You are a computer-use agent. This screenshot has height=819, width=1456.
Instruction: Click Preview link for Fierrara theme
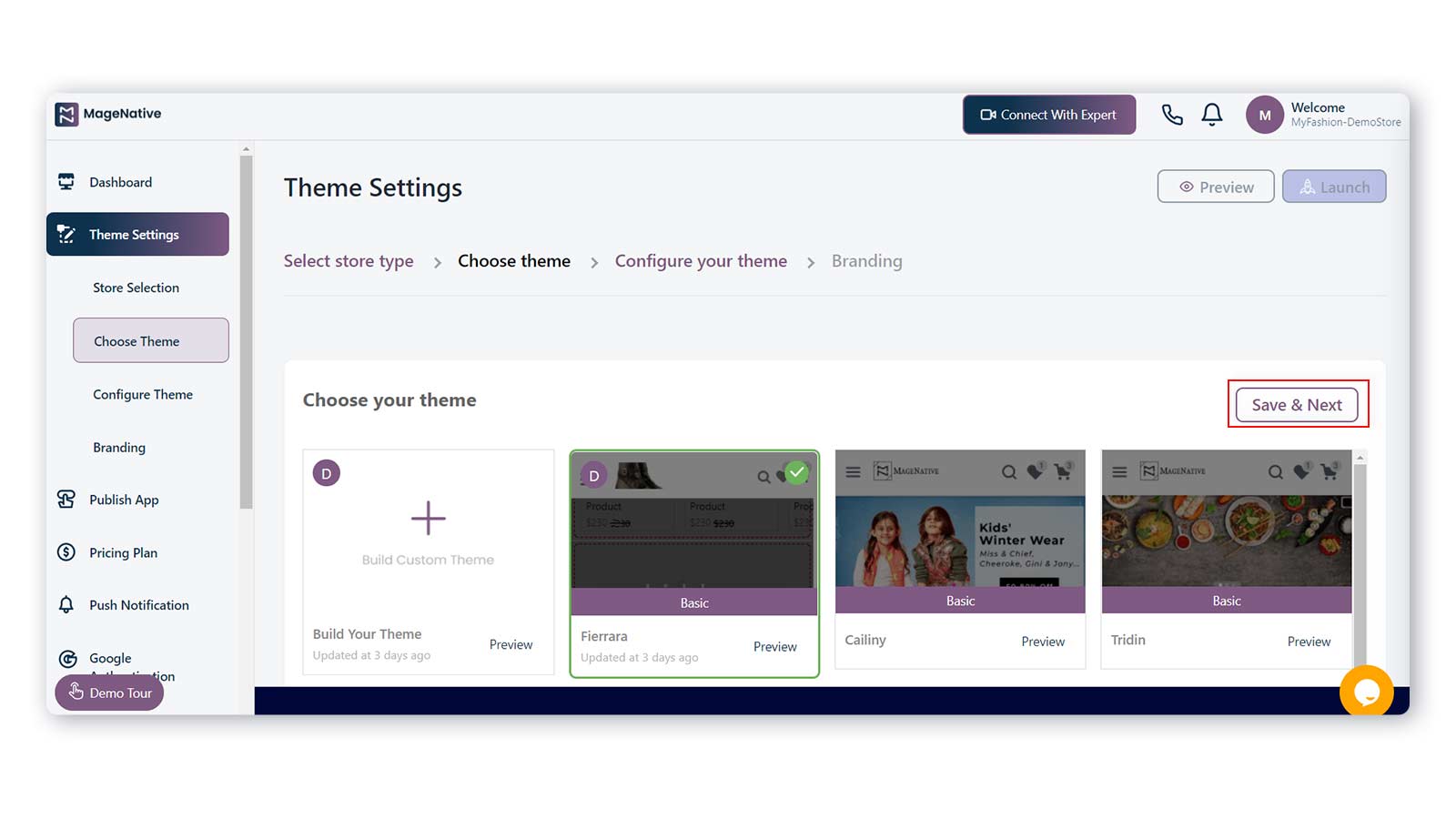(774, 646)
